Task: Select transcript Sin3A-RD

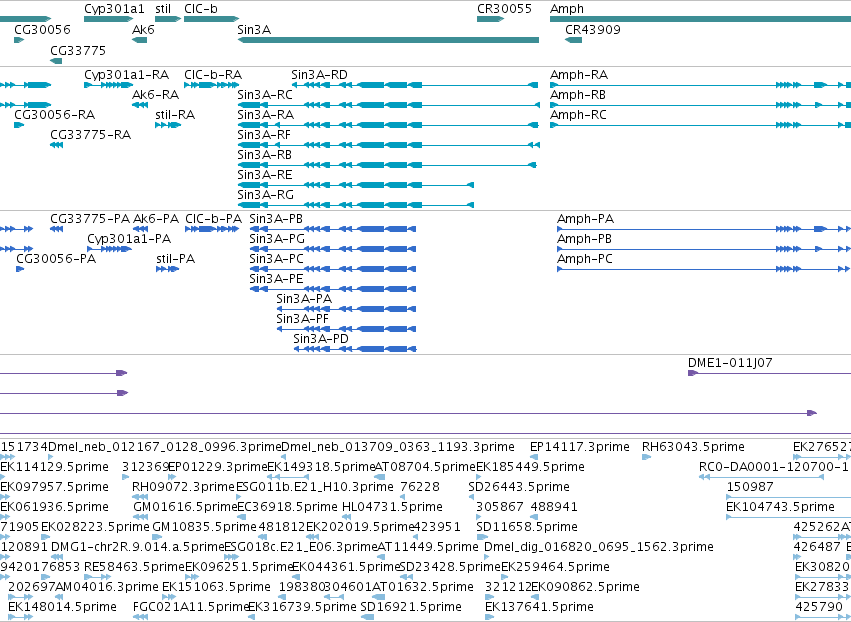Action: click(x=415, y=85)
